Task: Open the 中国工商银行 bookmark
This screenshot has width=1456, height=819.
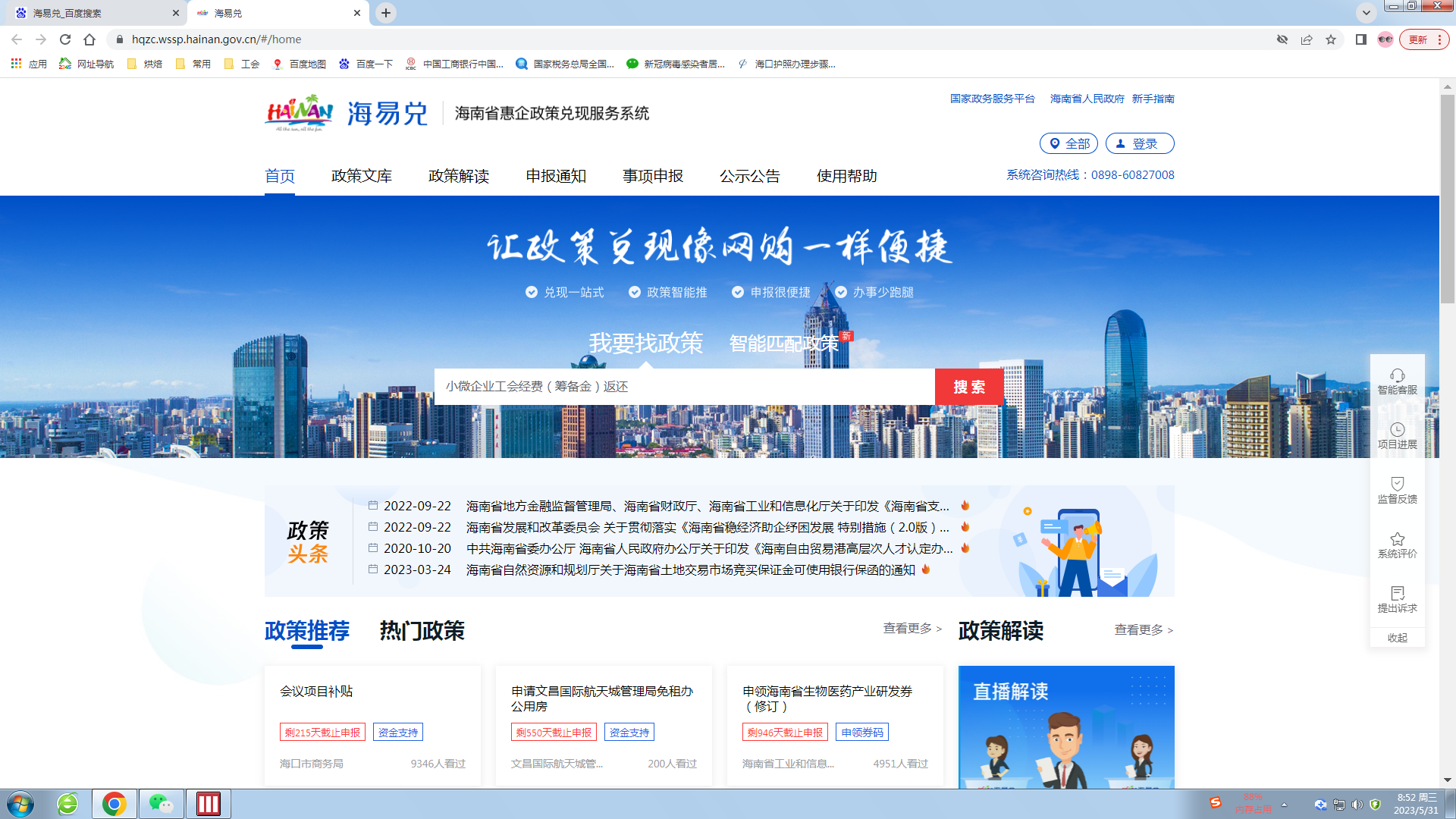Action: (x=454, y=64)
